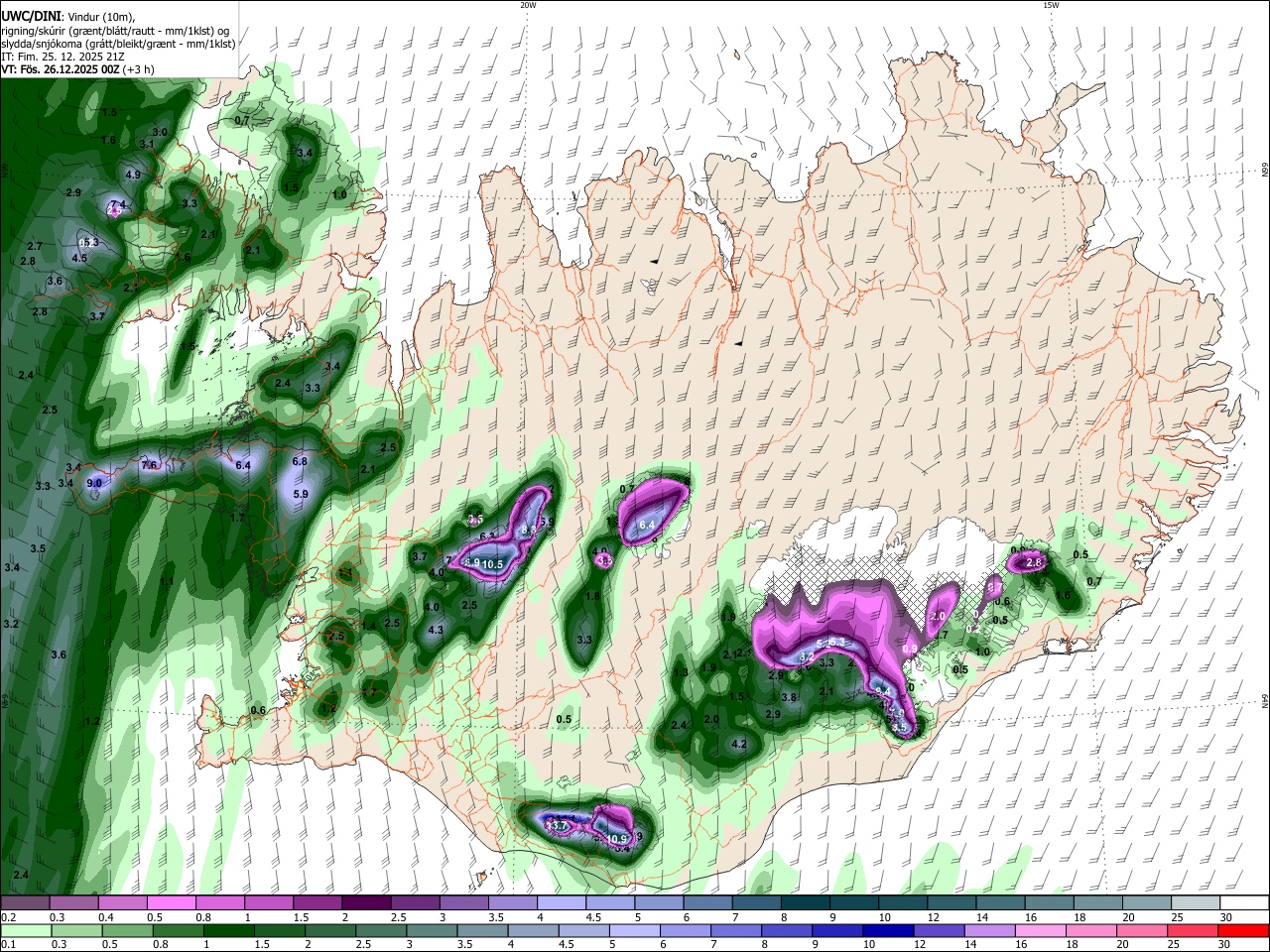
Task: Click the 10.5 precipitation value on the map
Action: coord(493,564)
